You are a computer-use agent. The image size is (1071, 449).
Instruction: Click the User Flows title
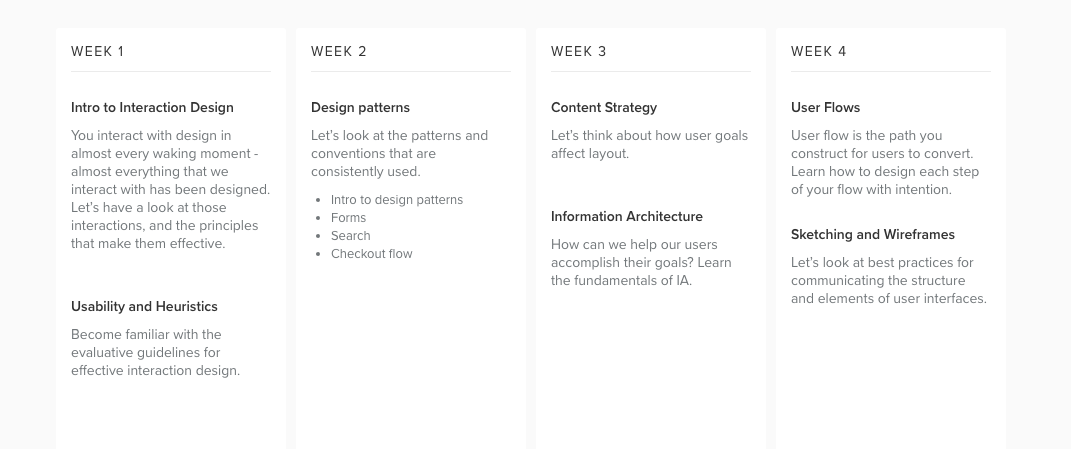point(825,107)
